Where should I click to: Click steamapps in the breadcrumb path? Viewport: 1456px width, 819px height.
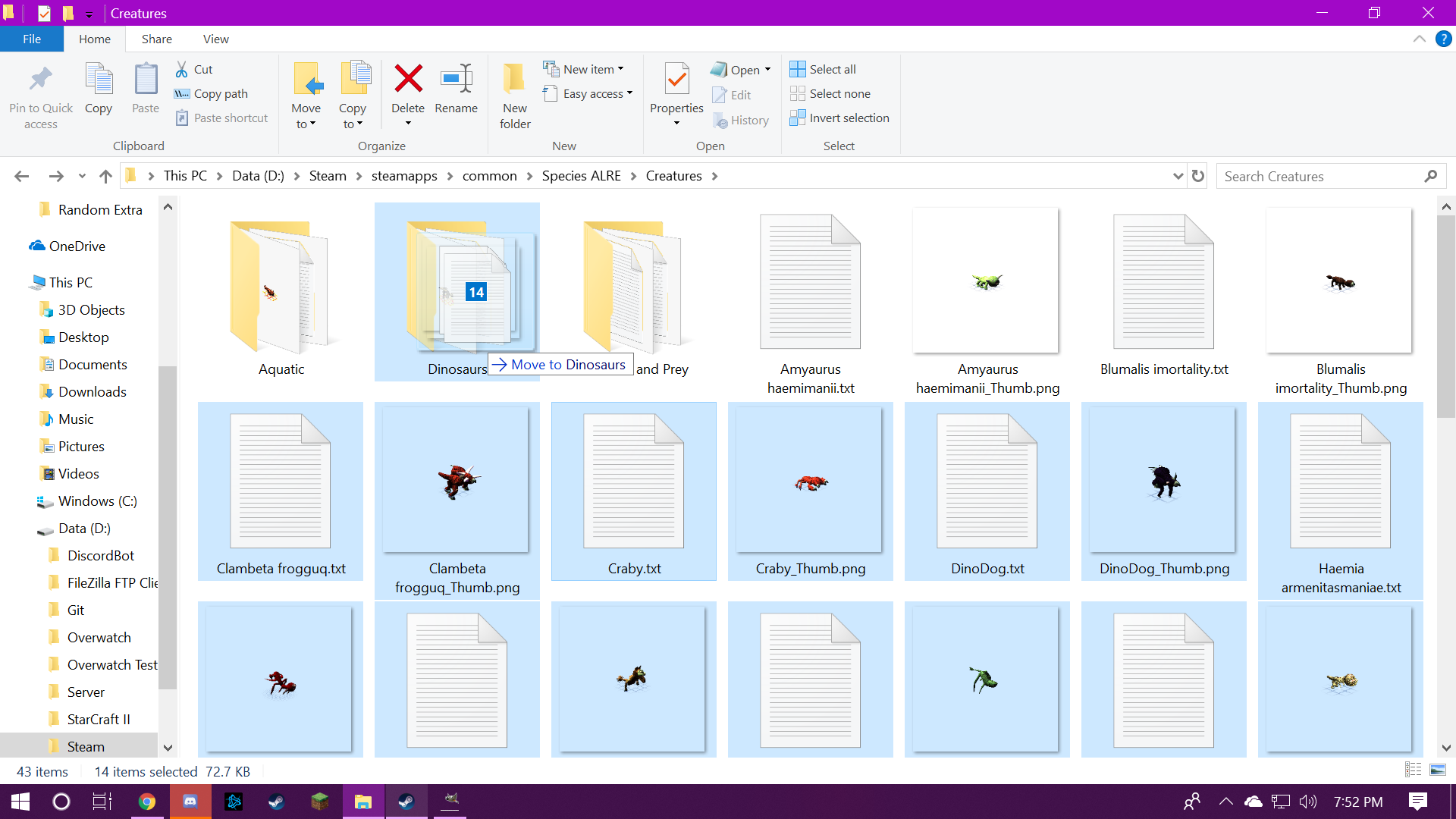coord(403,176)
